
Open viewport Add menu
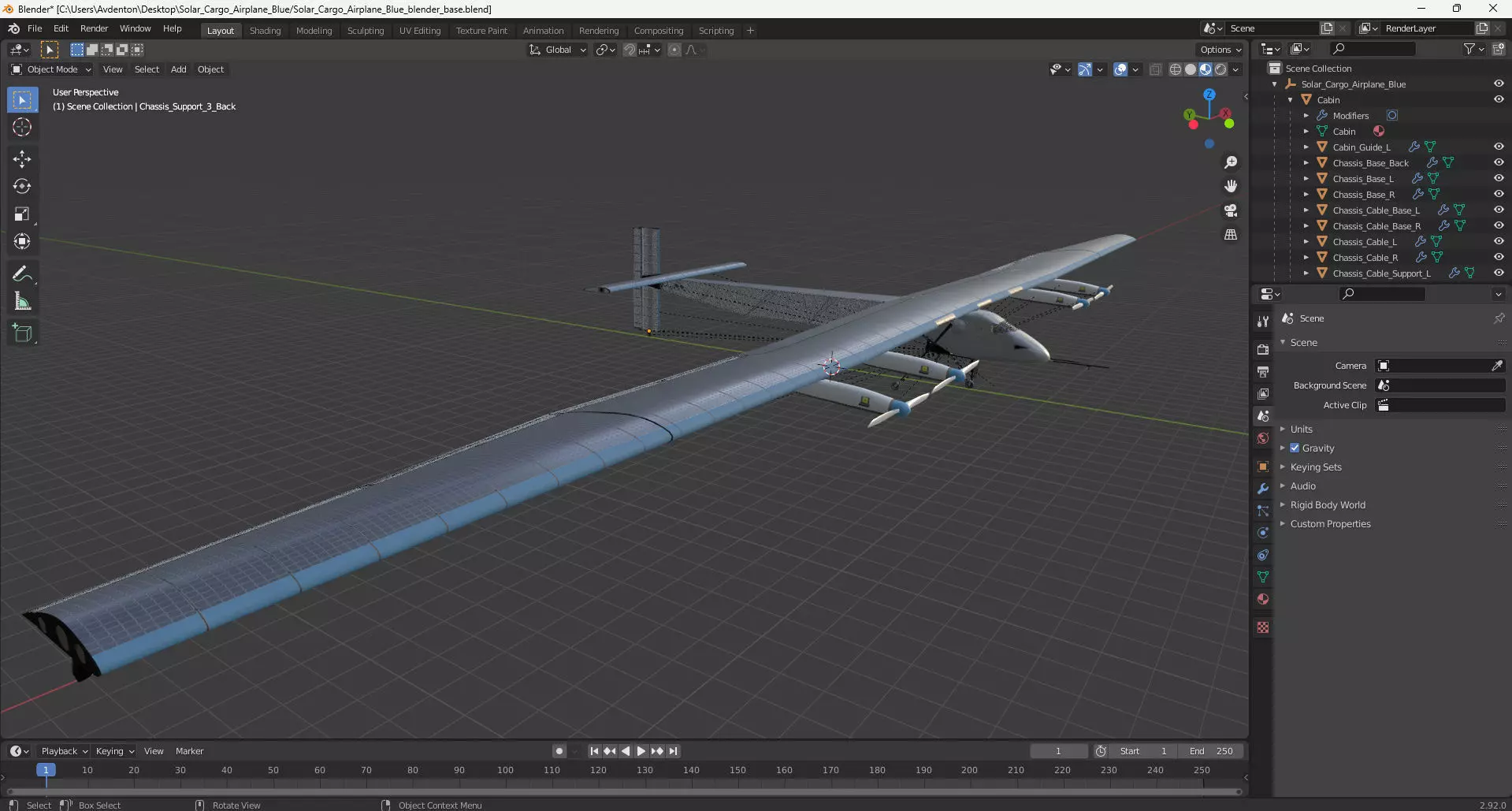(x=179, y=69)
